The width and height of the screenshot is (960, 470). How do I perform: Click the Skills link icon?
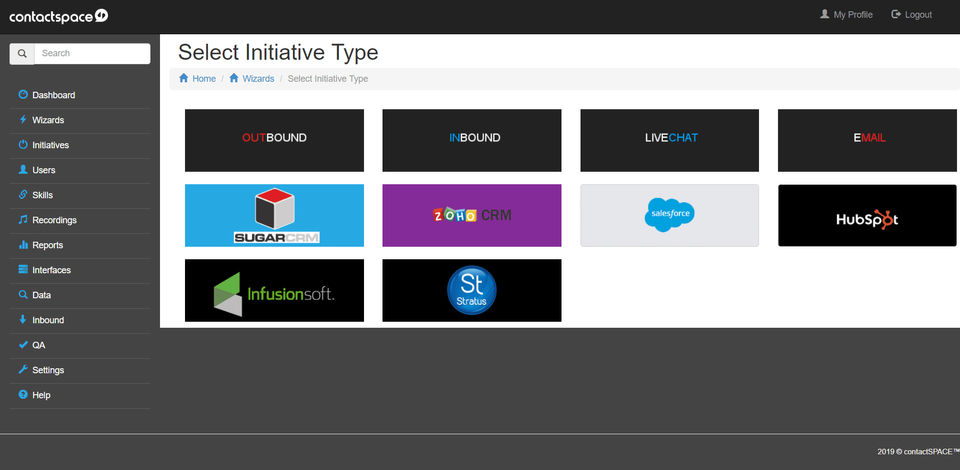click(23, 195)
